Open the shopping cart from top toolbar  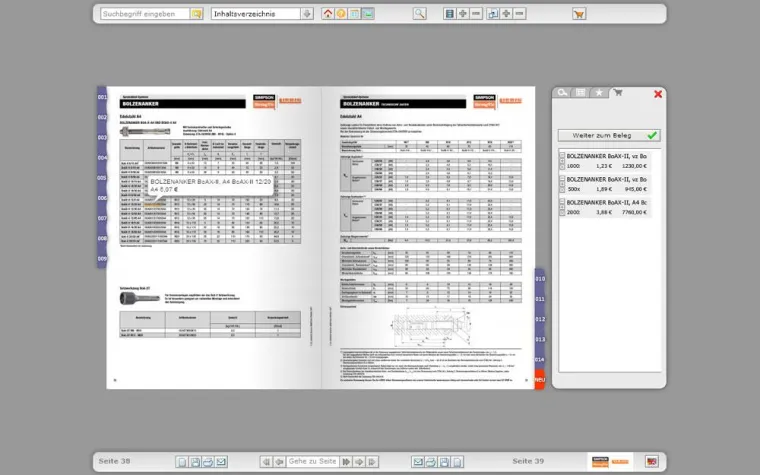tap(579, 14)
